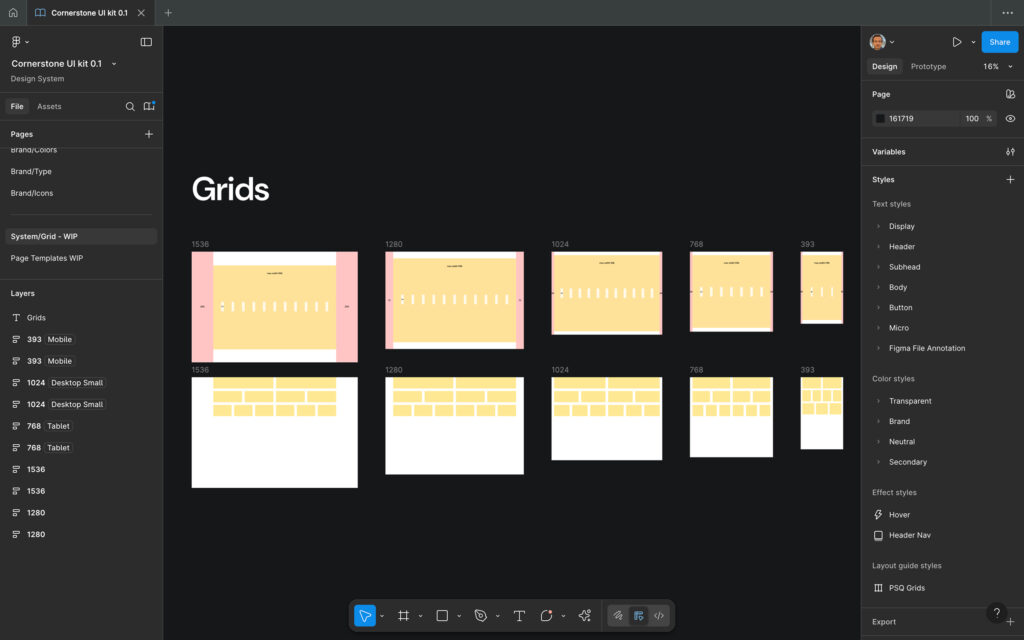
Task: Switch to the Prototype tab
Action: coord(928,66)
